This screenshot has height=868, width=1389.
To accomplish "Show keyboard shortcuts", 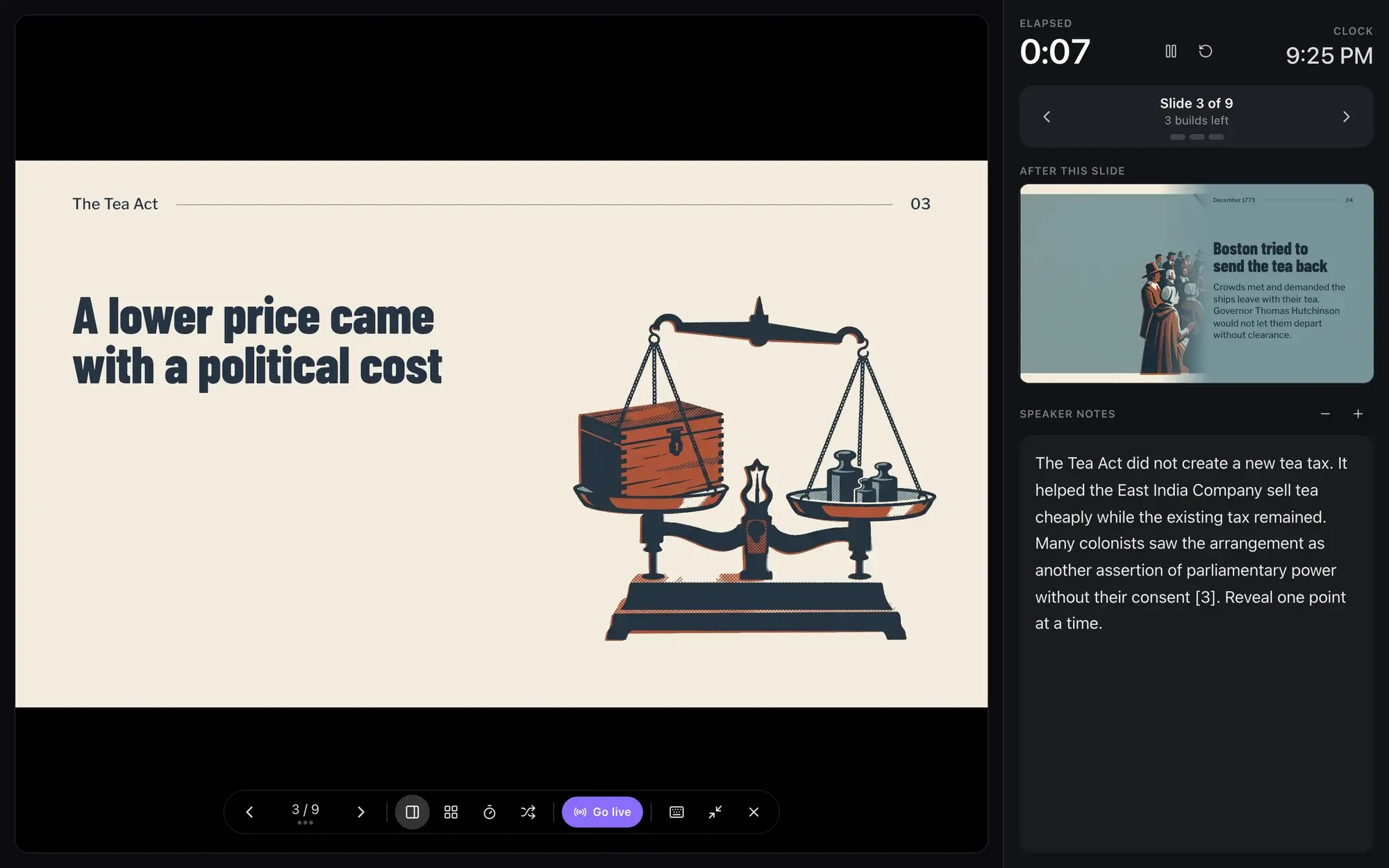I will coord(676,812).
